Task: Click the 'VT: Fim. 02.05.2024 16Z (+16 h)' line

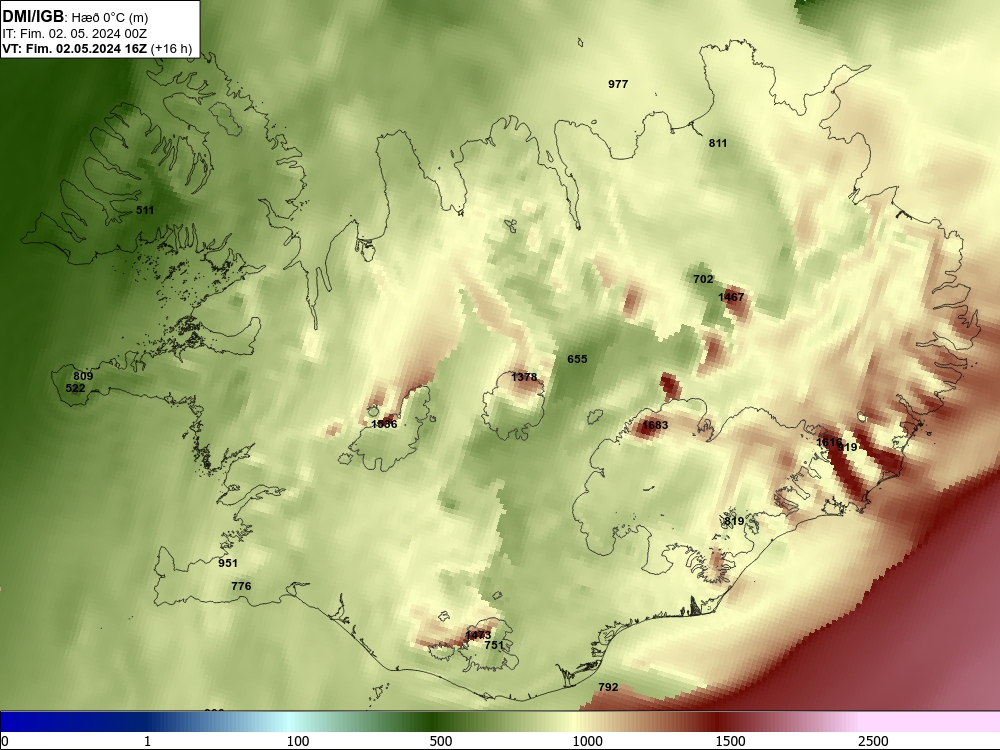Action: (97, 48)
